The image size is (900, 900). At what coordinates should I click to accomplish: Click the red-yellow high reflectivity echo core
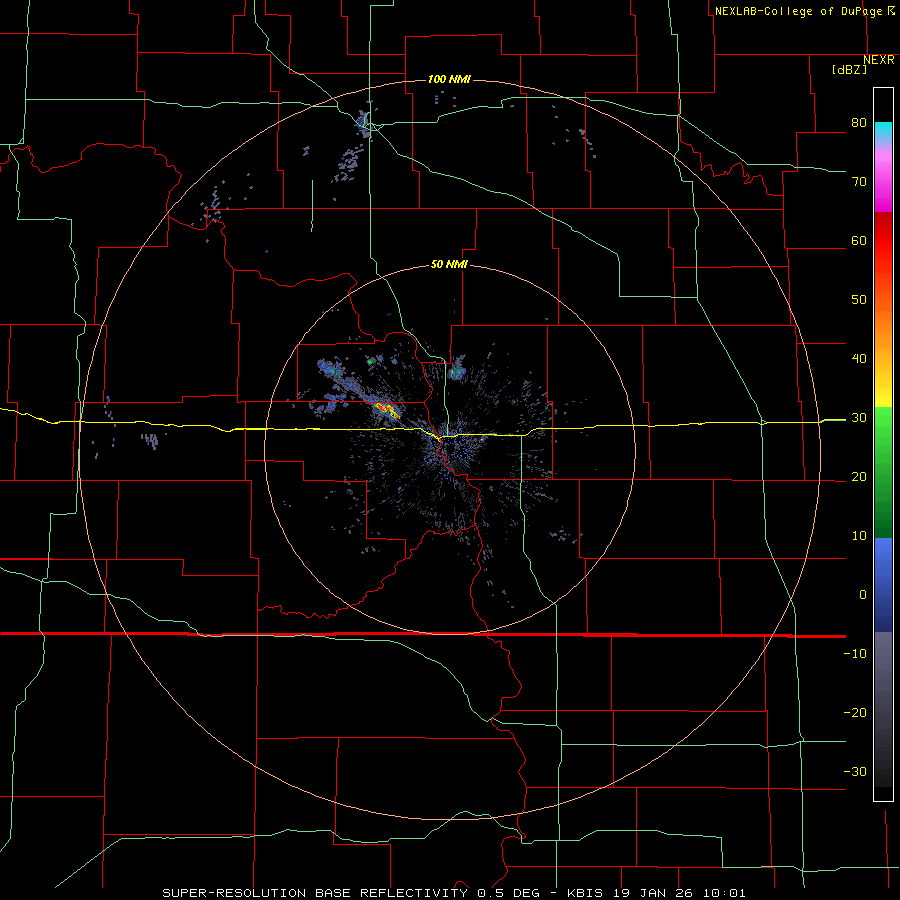point(387,409)
